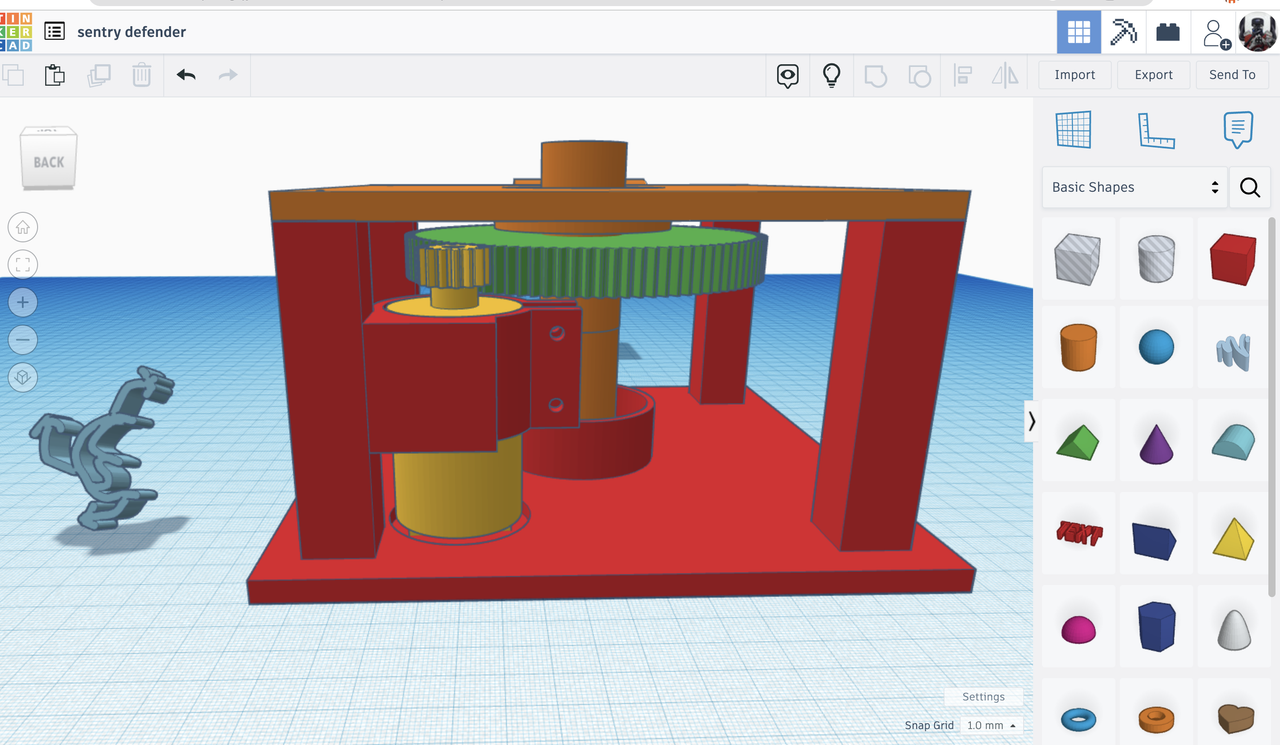Pick the purple Cone shape
Viewport: 1280px width, 745px height.
coord(1156,441)
